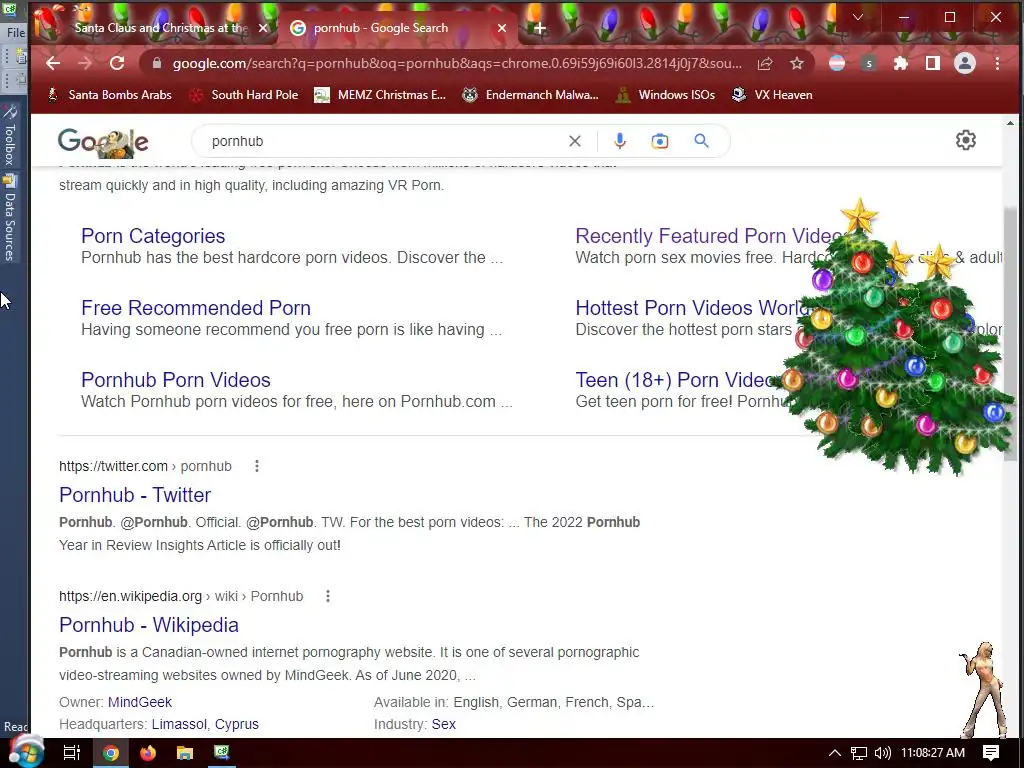Open the Chrome three-dot menu
Image resolution: width=1024 pixels, height=768 pixels.
(997, 63)
